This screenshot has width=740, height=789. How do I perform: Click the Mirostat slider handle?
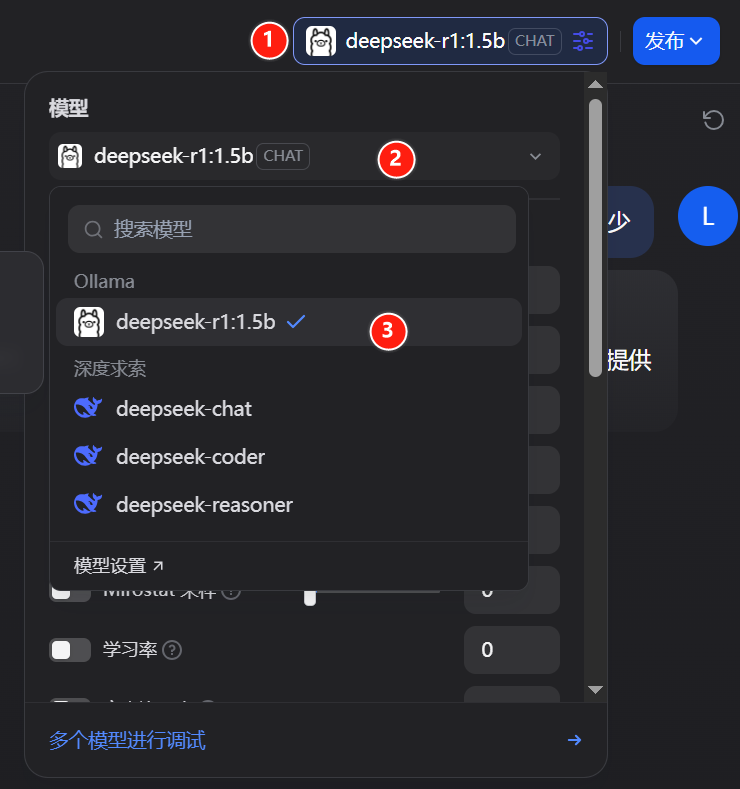310,597
